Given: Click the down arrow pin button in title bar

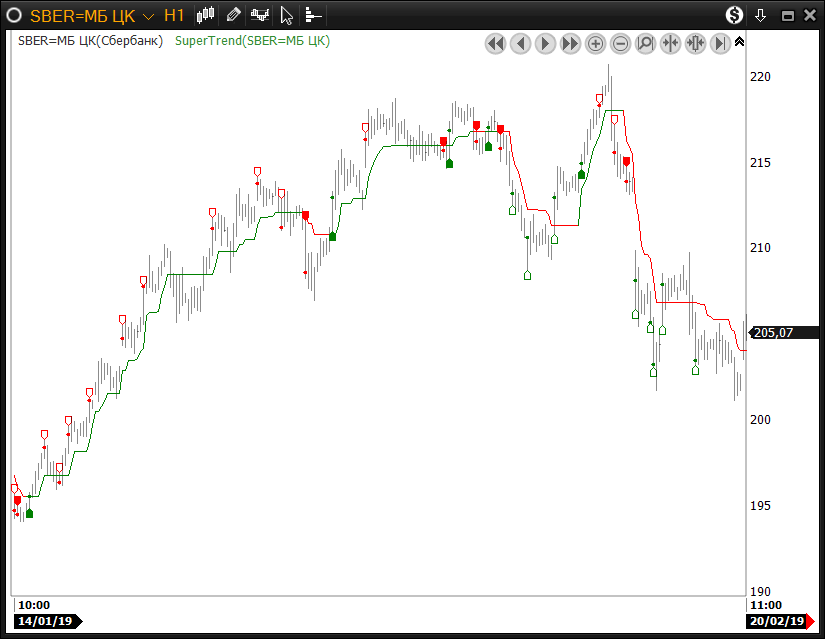Looking at the screenshot, I should pos(761,15).
